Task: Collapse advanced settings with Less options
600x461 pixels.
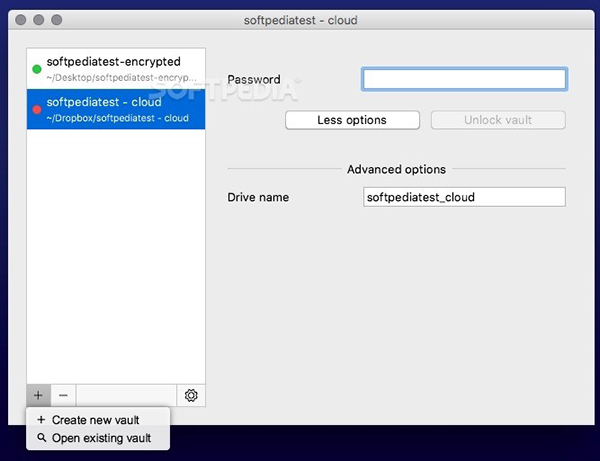Action: click(x=351, y=120)
